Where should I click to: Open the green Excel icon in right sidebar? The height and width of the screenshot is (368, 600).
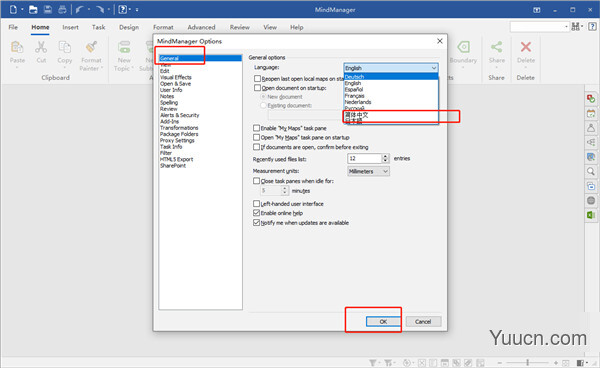point(591,215)
